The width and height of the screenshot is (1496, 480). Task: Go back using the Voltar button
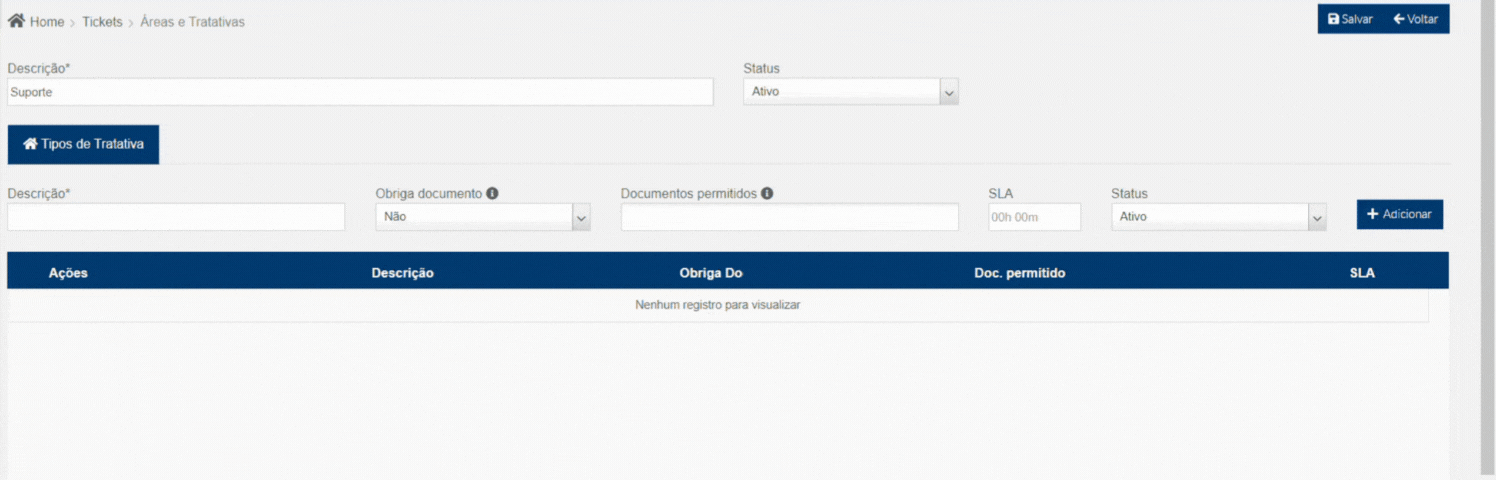pyautogui.click(x=1415, y=19)
